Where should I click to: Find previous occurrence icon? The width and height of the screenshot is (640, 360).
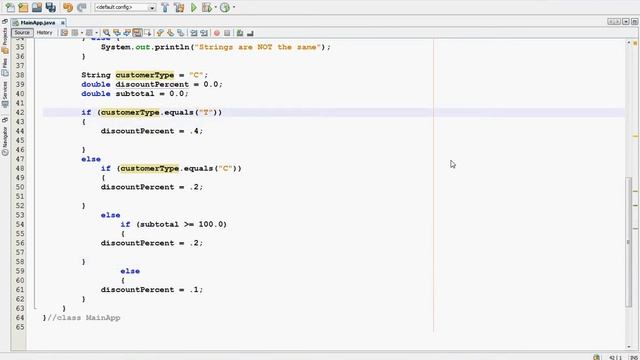coord(117,33)
